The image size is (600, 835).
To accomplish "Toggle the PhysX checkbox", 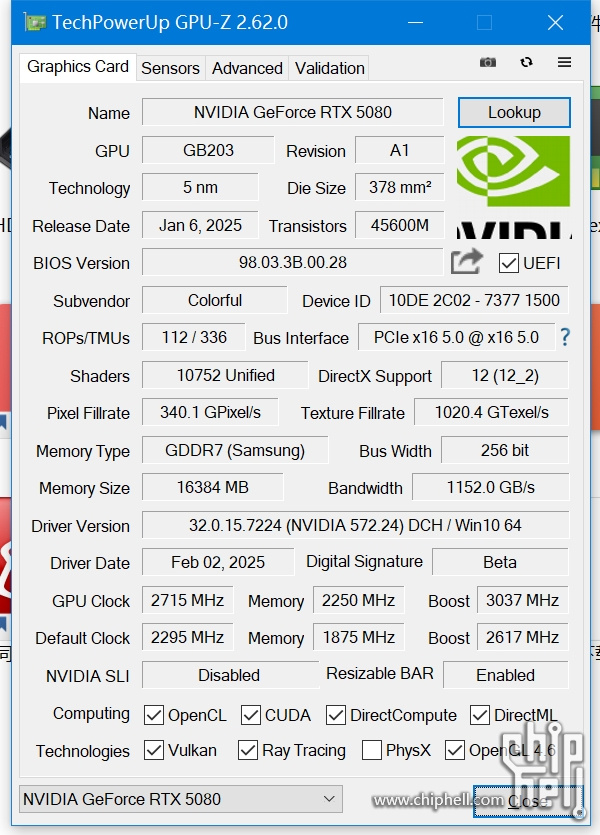I will coord(372,750).
